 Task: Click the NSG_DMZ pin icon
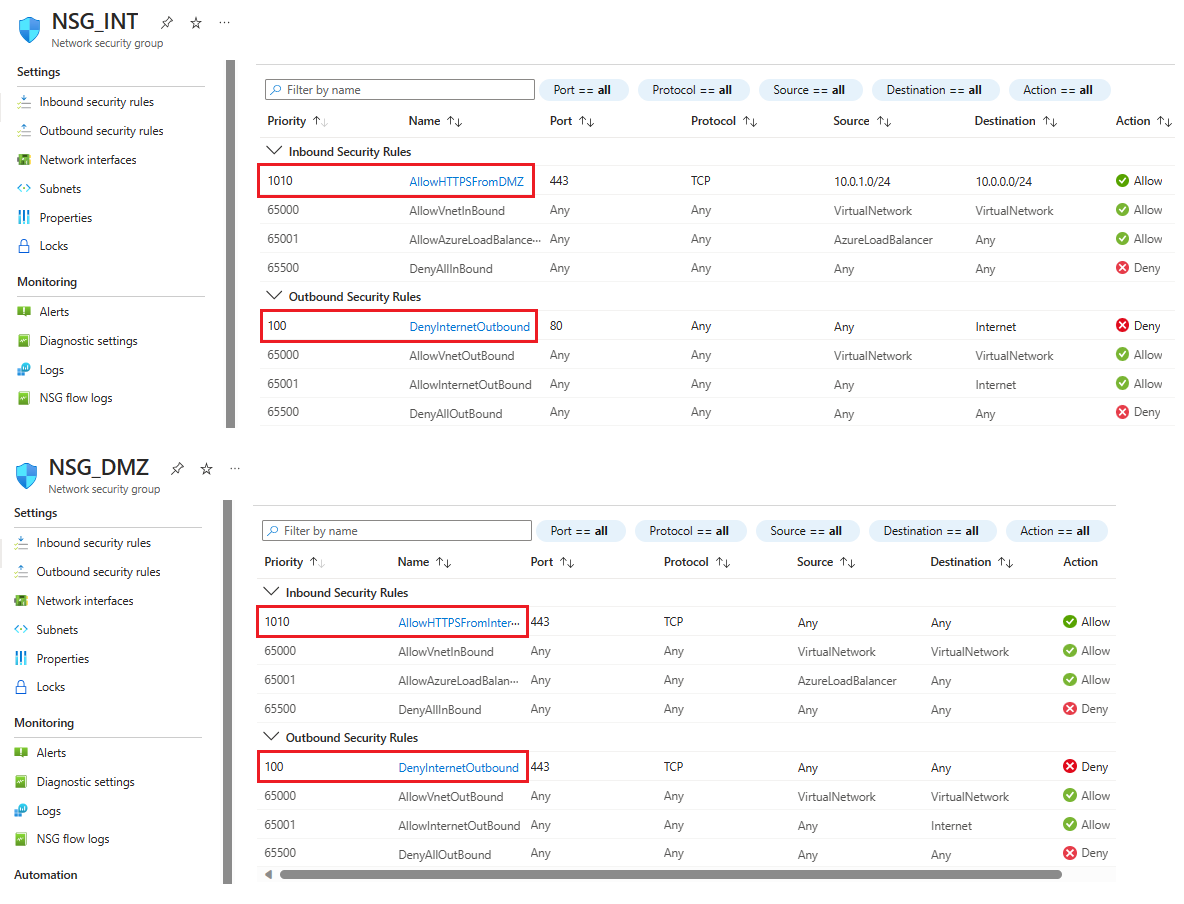click(x=177, y=469)
